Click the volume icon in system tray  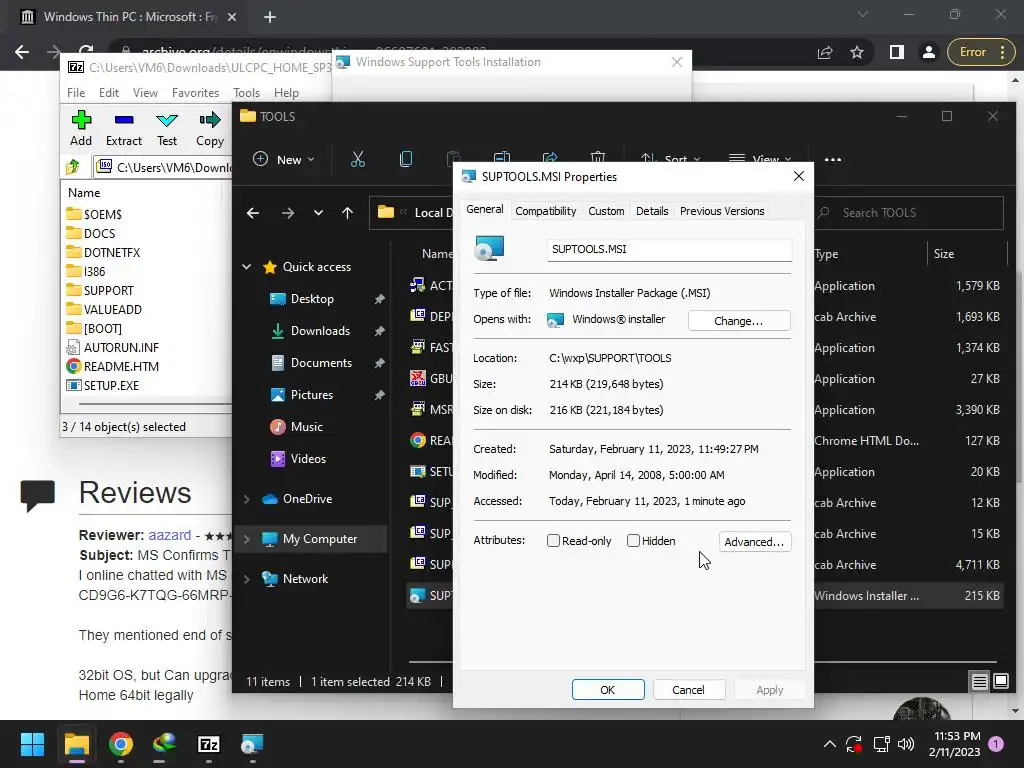906,744
